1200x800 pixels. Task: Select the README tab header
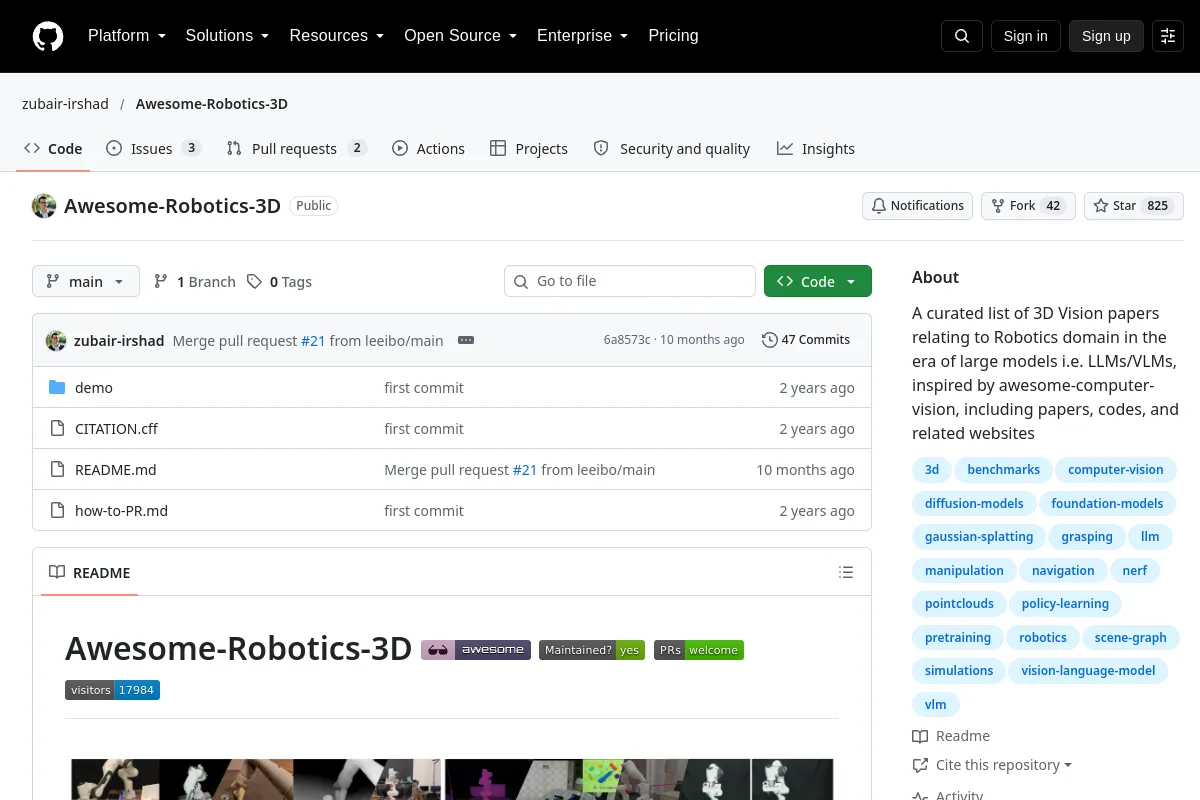(90, 573)
